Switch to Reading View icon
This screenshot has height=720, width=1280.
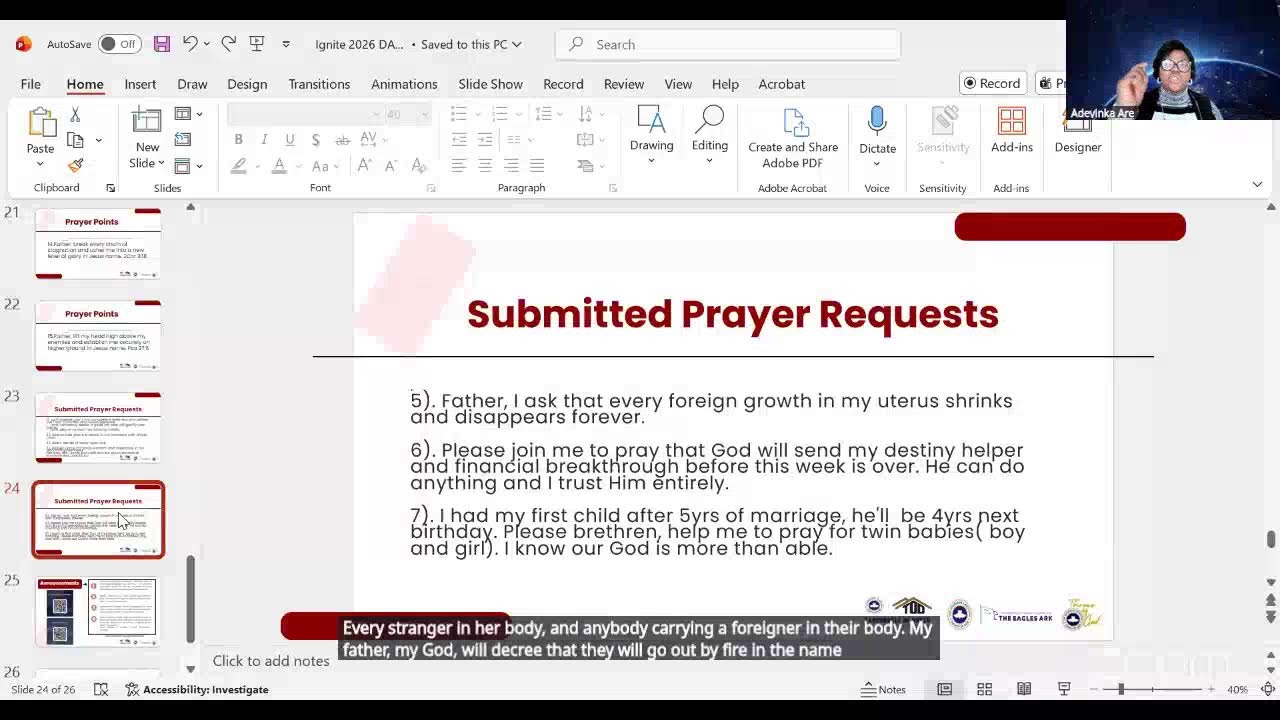pos(1024,689)
